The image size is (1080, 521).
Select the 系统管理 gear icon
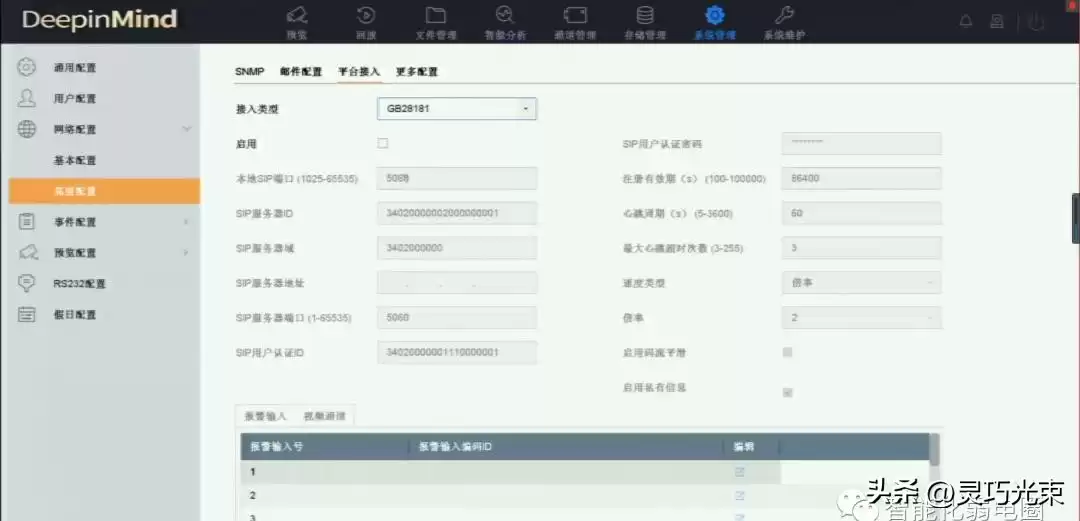pos(715,15)
